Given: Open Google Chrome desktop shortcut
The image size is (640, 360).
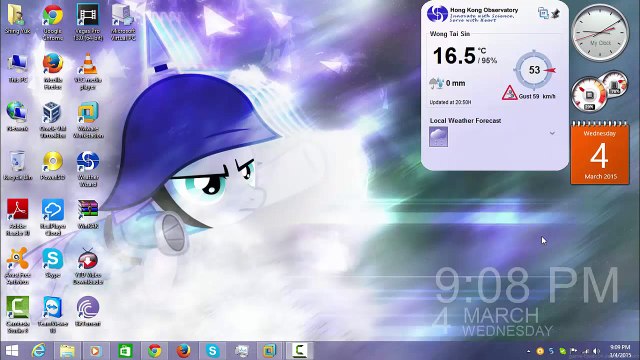Looking at the screenshot, I should click(x=53, y=22).
